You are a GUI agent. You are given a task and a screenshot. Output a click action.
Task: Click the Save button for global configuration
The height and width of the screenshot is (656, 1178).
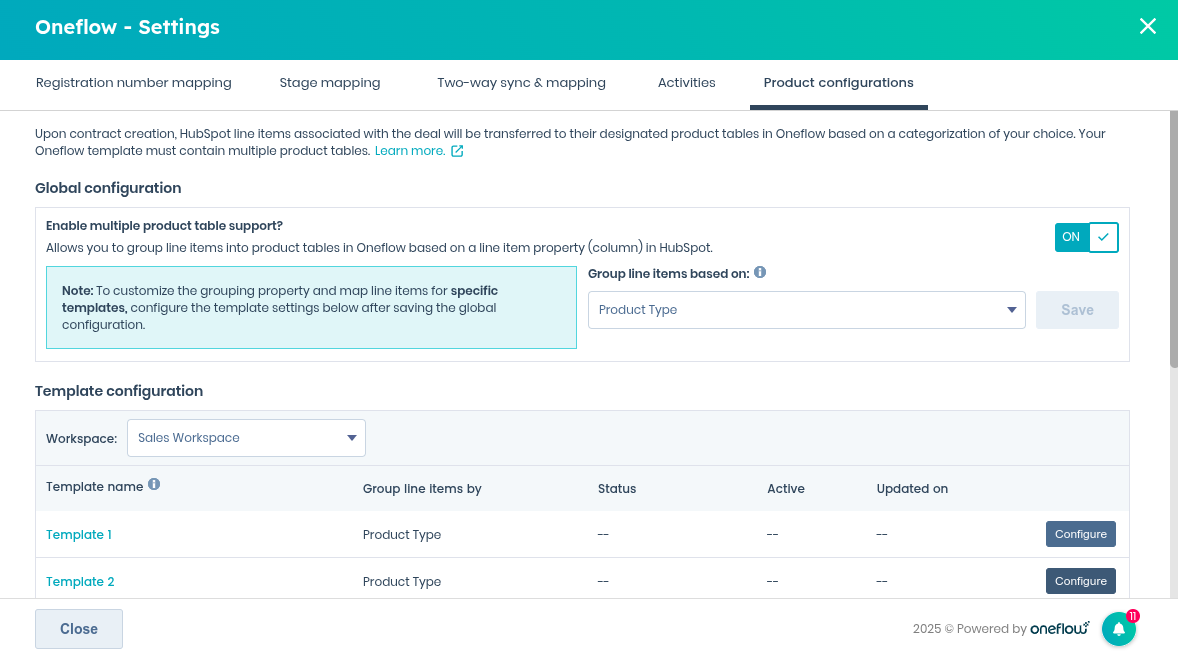[x=1077, y=310]
